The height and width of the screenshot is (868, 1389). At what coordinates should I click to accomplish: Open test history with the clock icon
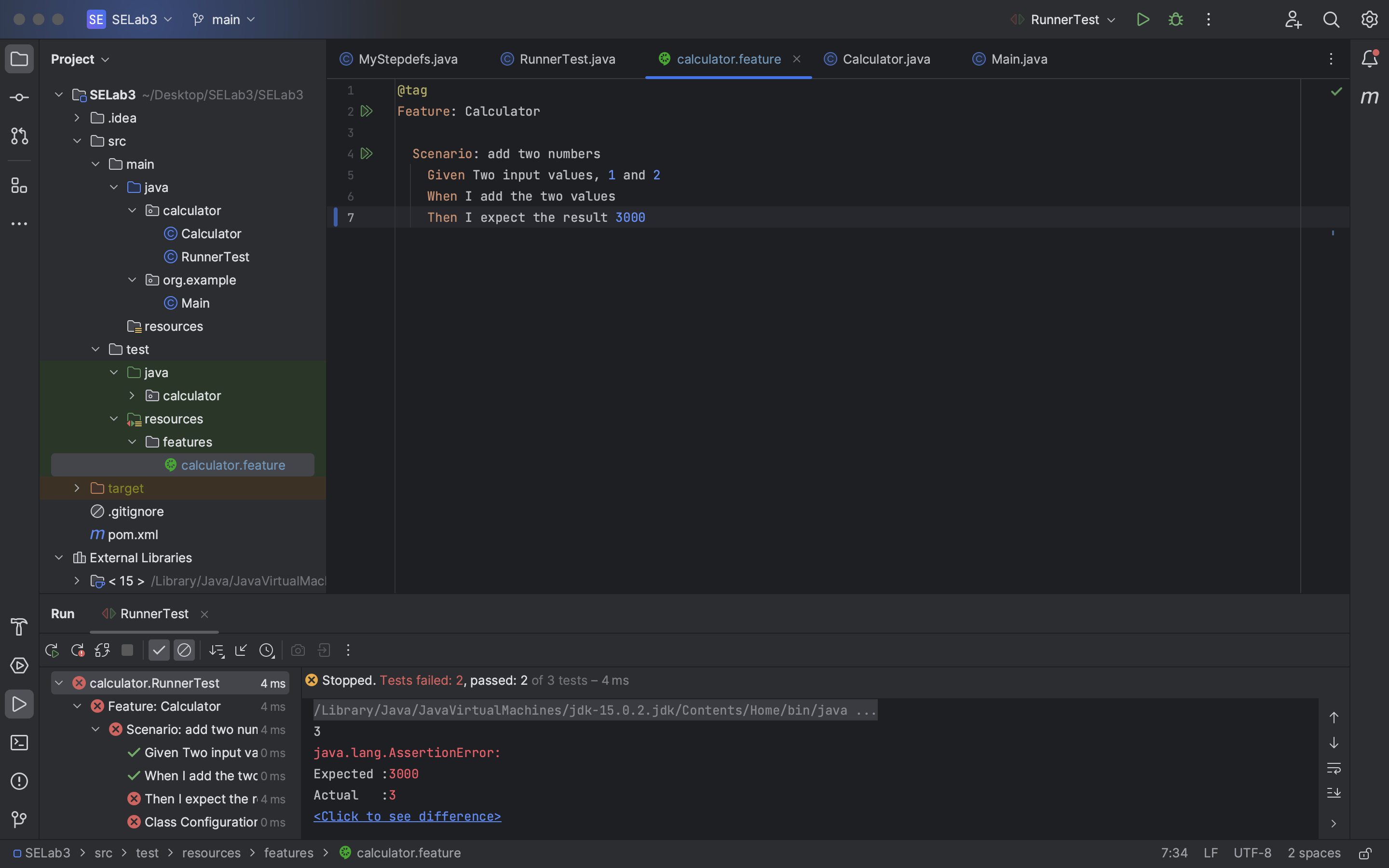[x=266, y=650]
